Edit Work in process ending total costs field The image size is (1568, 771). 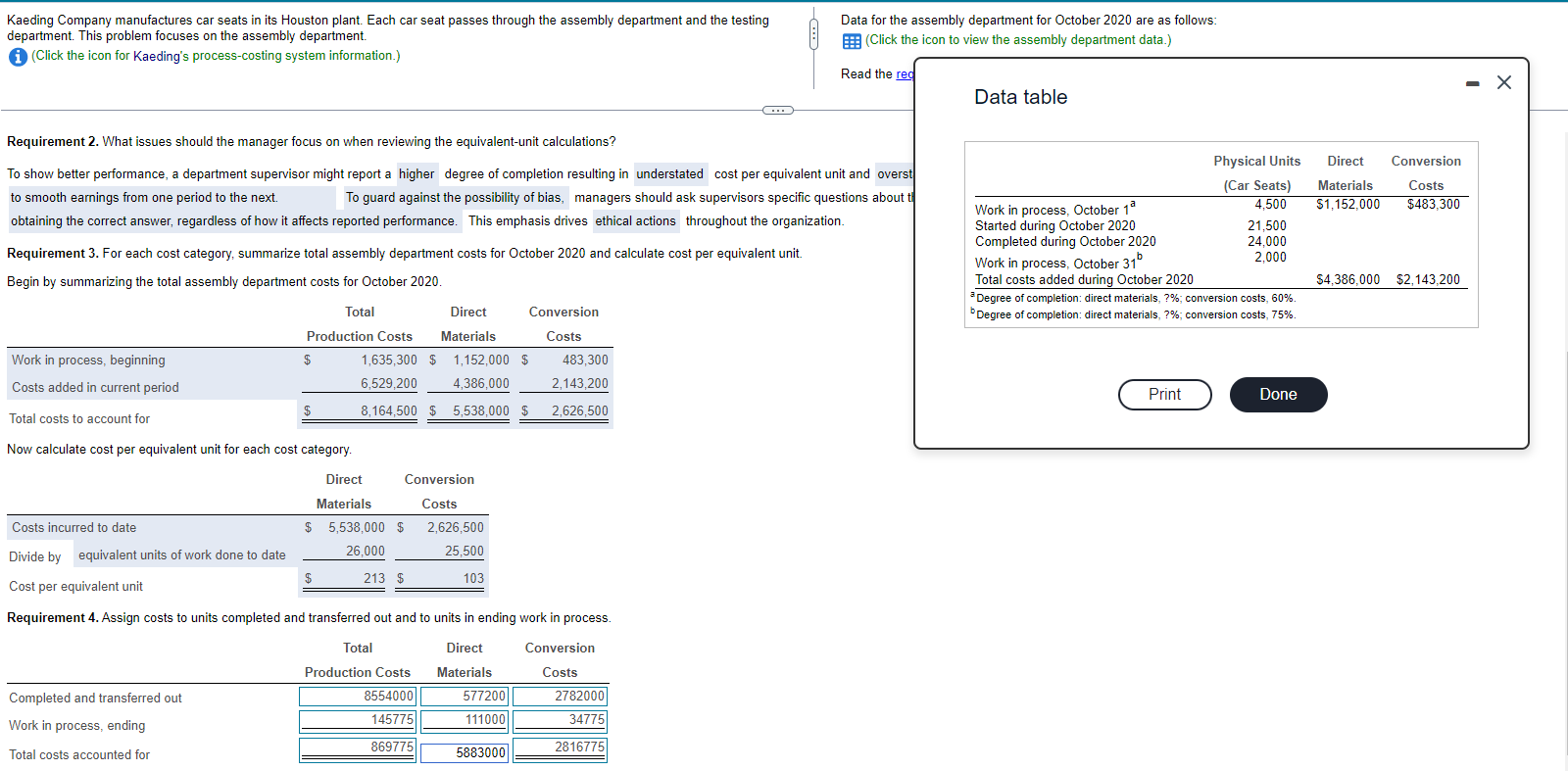coord(358,720)
